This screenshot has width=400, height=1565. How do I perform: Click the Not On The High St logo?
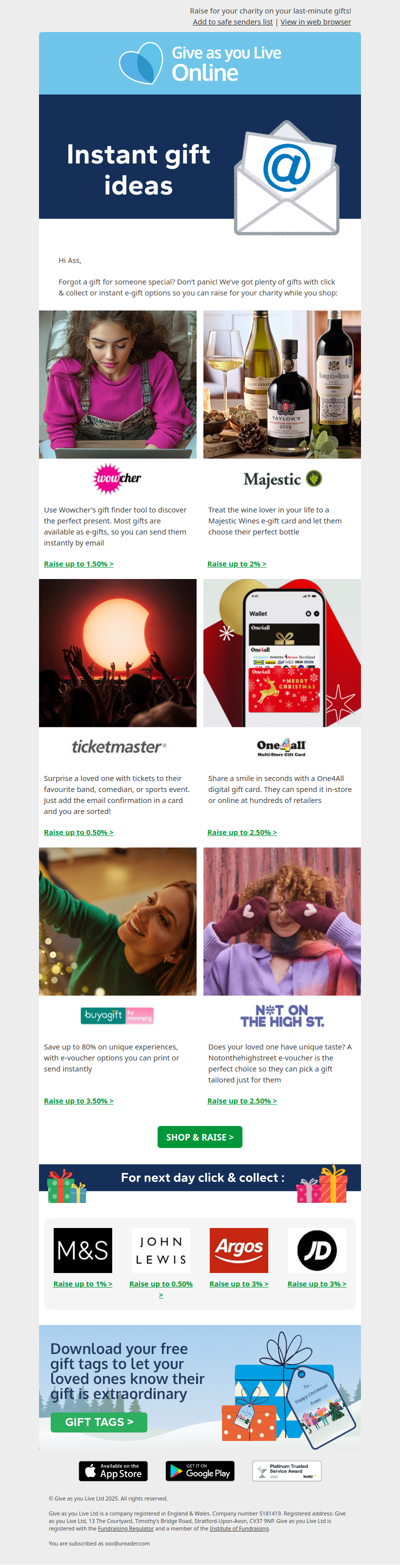click(x=282, y=1016)
